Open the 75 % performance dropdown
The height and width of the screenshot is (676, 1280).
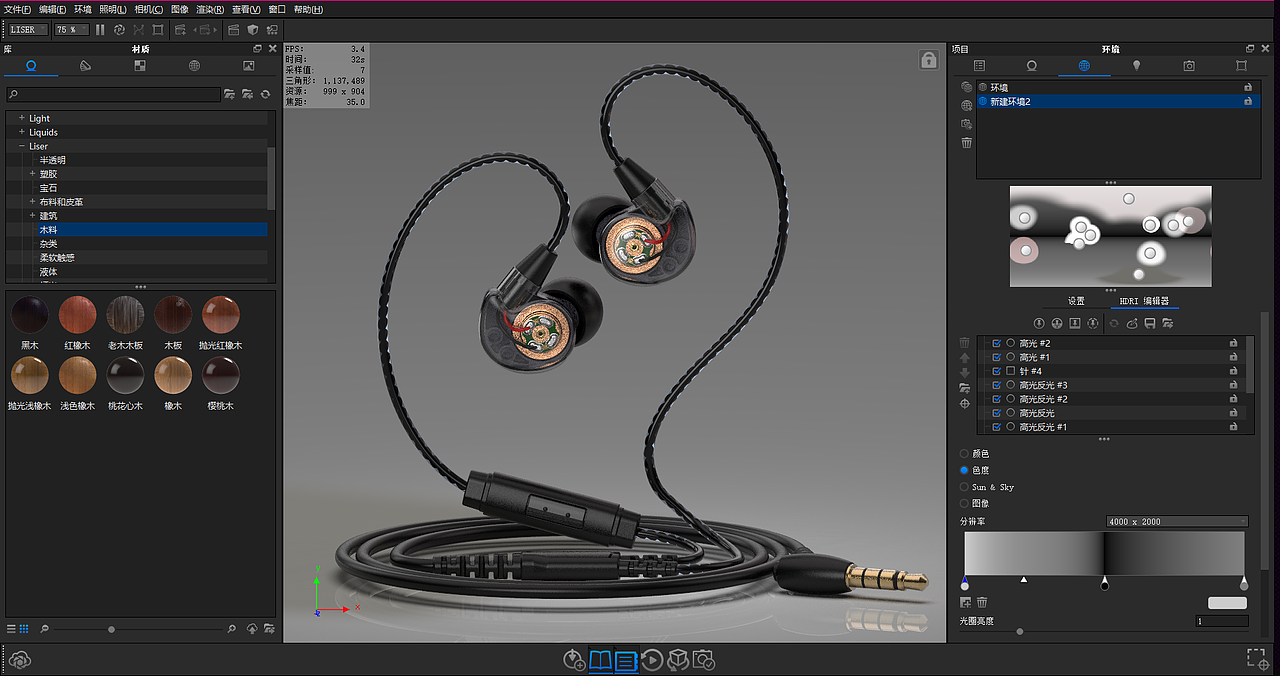coord(71,30)
